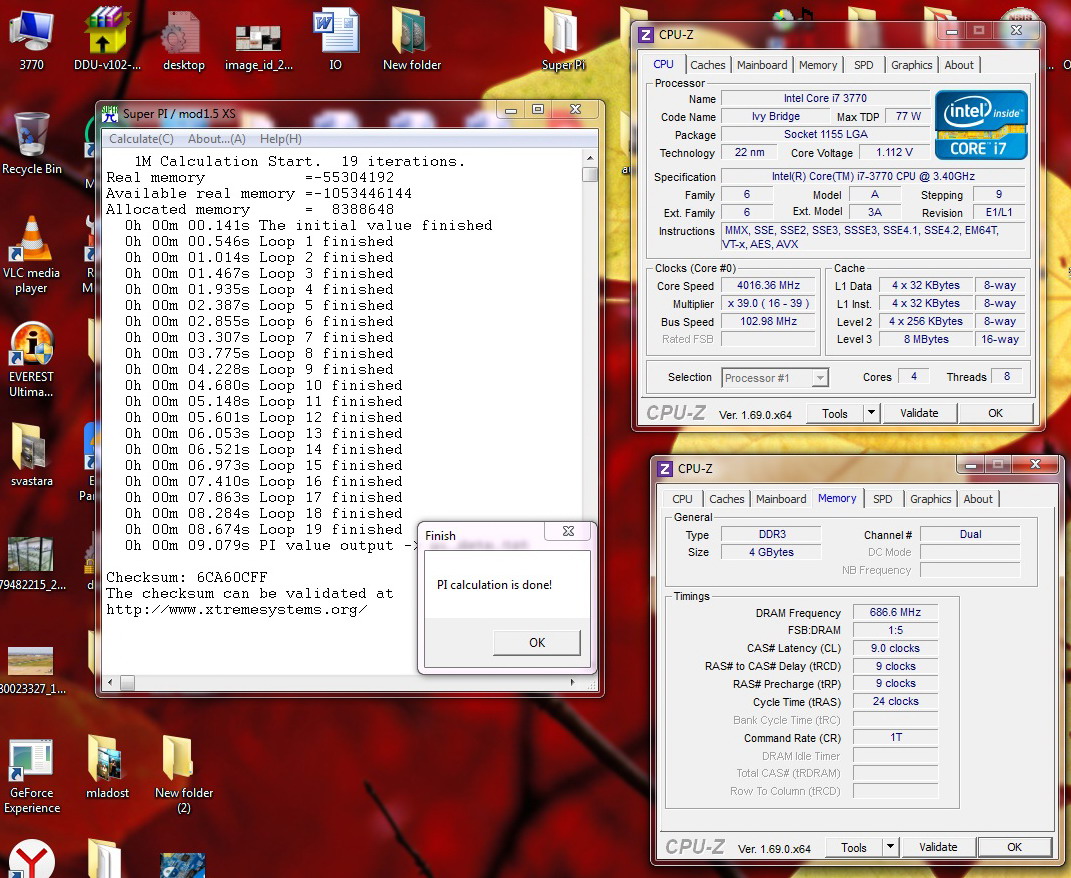Switch to Caches tab in top CPU-Z

[708, 65]
